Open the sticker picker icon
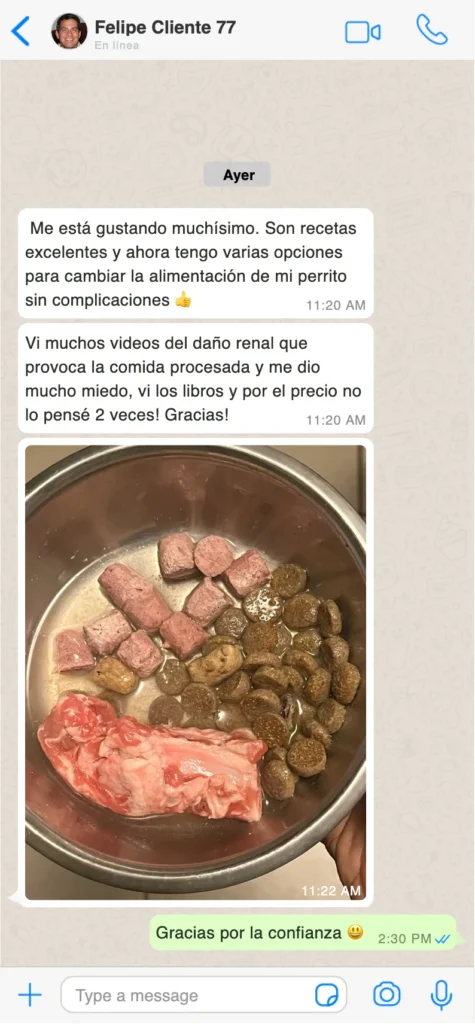The width and height of the screenshot is (475, 1024). coord(327,995)
